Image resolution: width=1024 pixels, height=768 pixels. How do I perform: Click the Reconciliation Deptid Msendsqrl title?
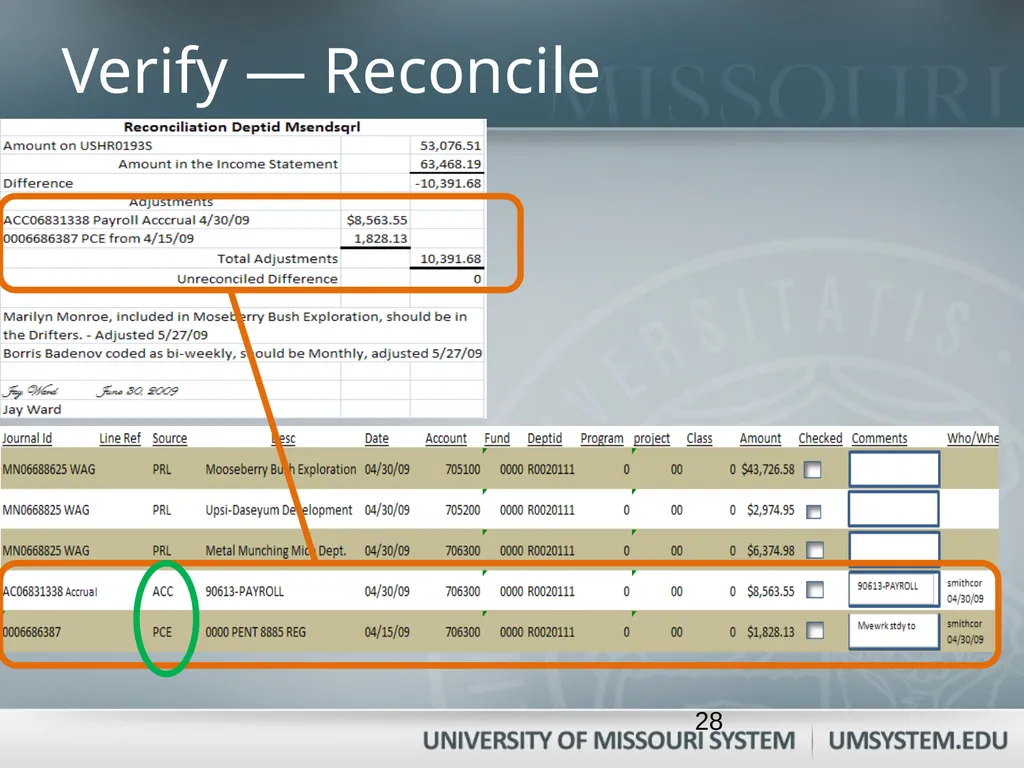242,127
